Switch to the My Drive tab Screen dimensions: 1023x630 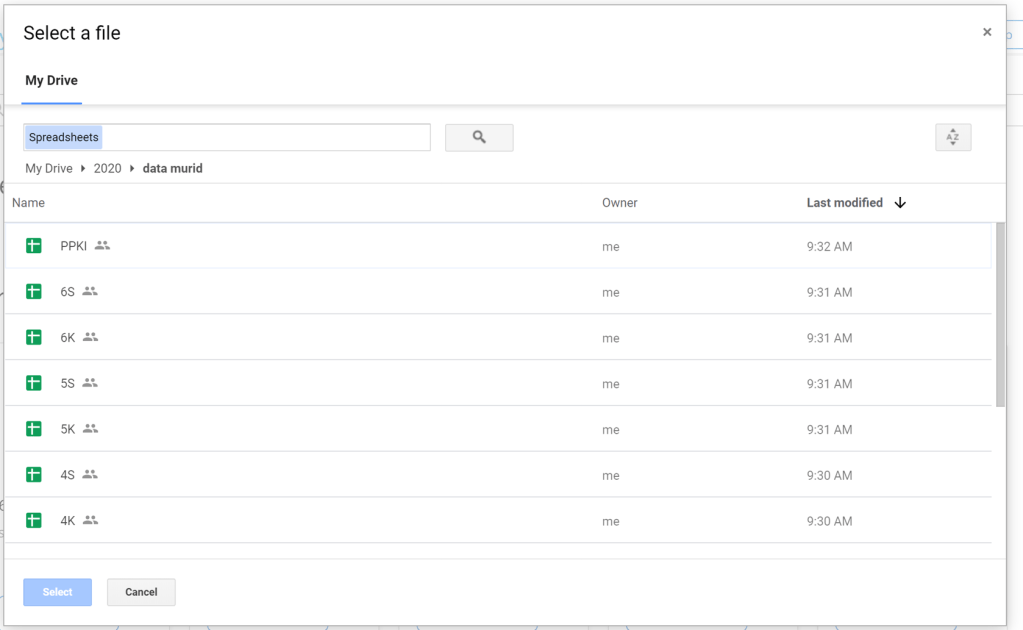pos(51,81)
